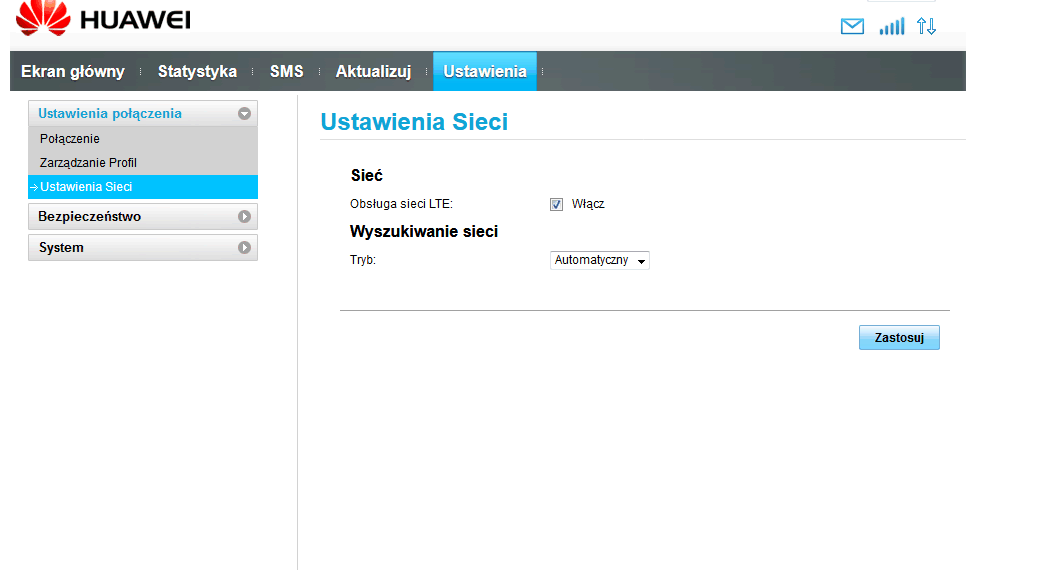Click the Włącz checkbox label
This screenshot has width=1061, height=570.
click(588, 204)
